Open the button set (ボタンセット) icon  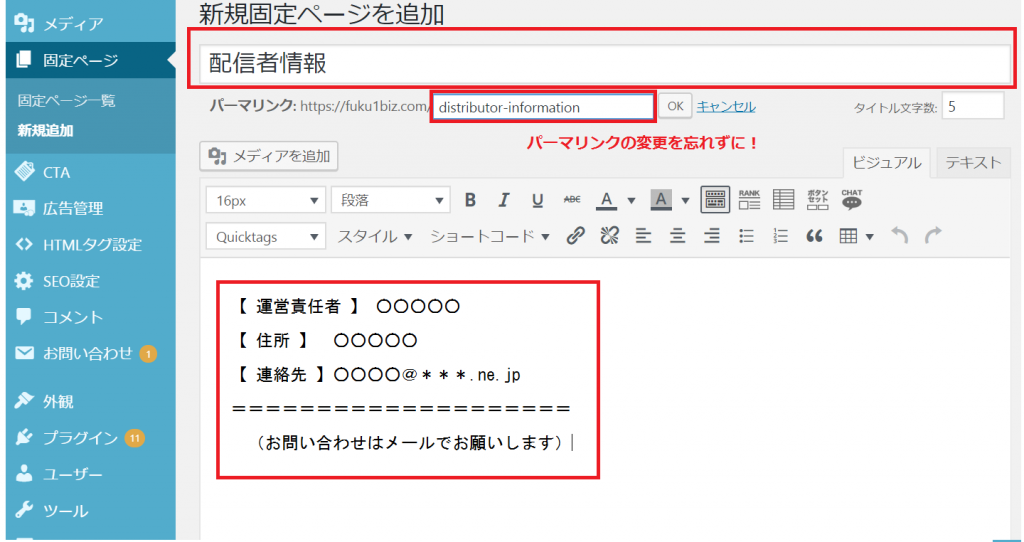pyautogui.click(x=818, y=200)
